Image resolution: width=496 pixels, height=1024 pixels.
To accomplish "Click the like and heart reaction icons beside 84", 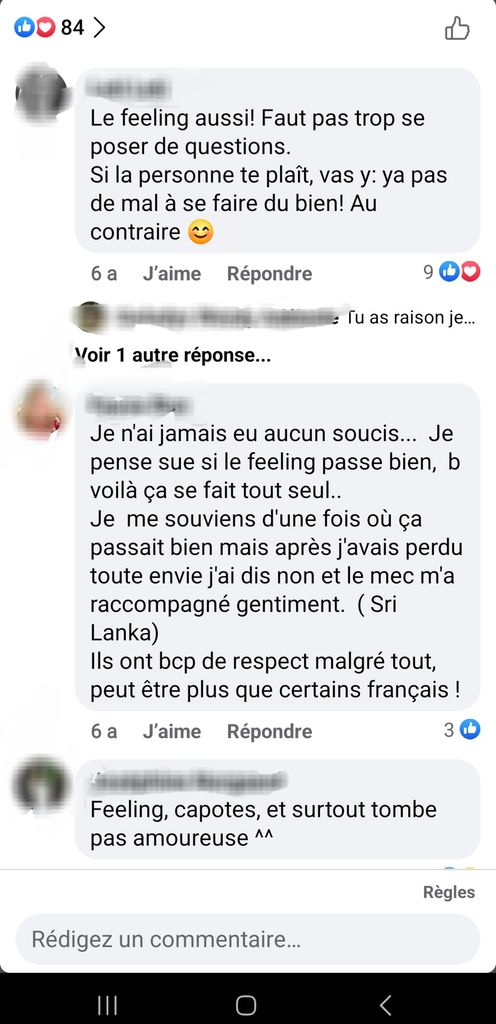I will tap(35, 27).
